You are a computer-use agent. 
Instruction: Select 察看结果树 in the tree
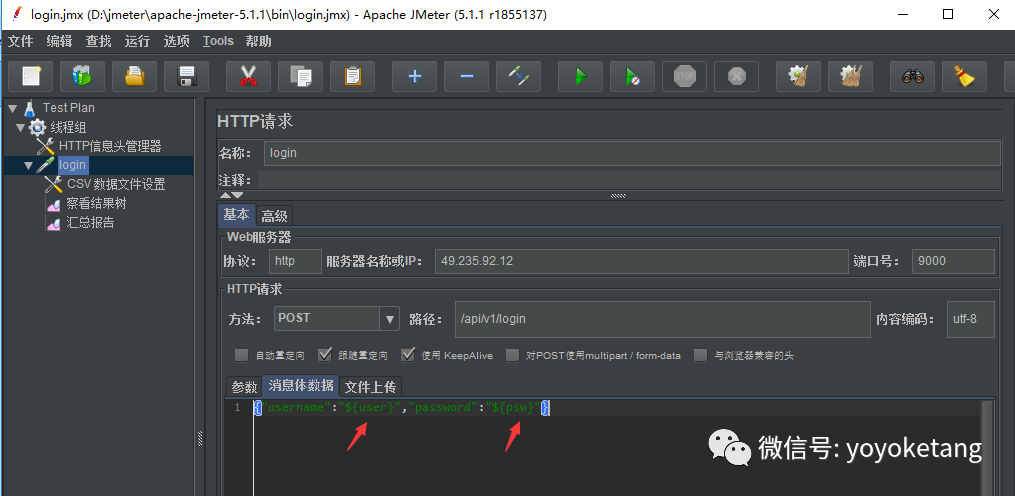click(96, 204)
